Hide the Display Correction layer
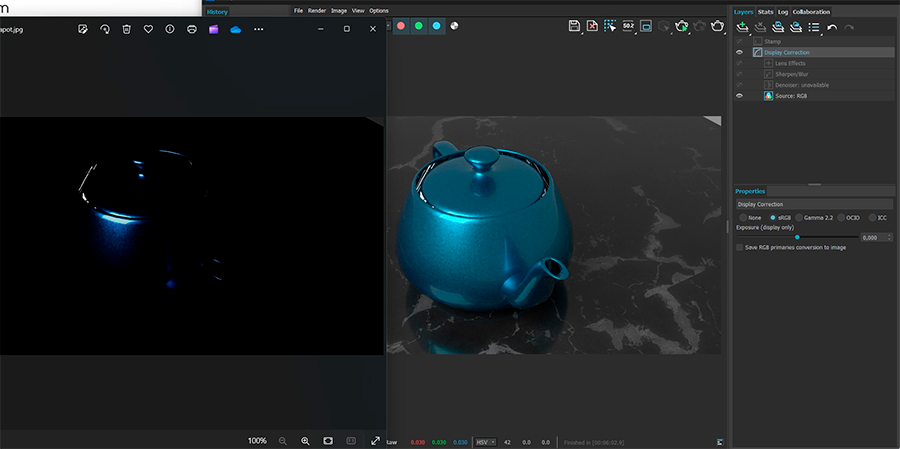The width and height of the screenshot is (900, 449). point(740,52)
